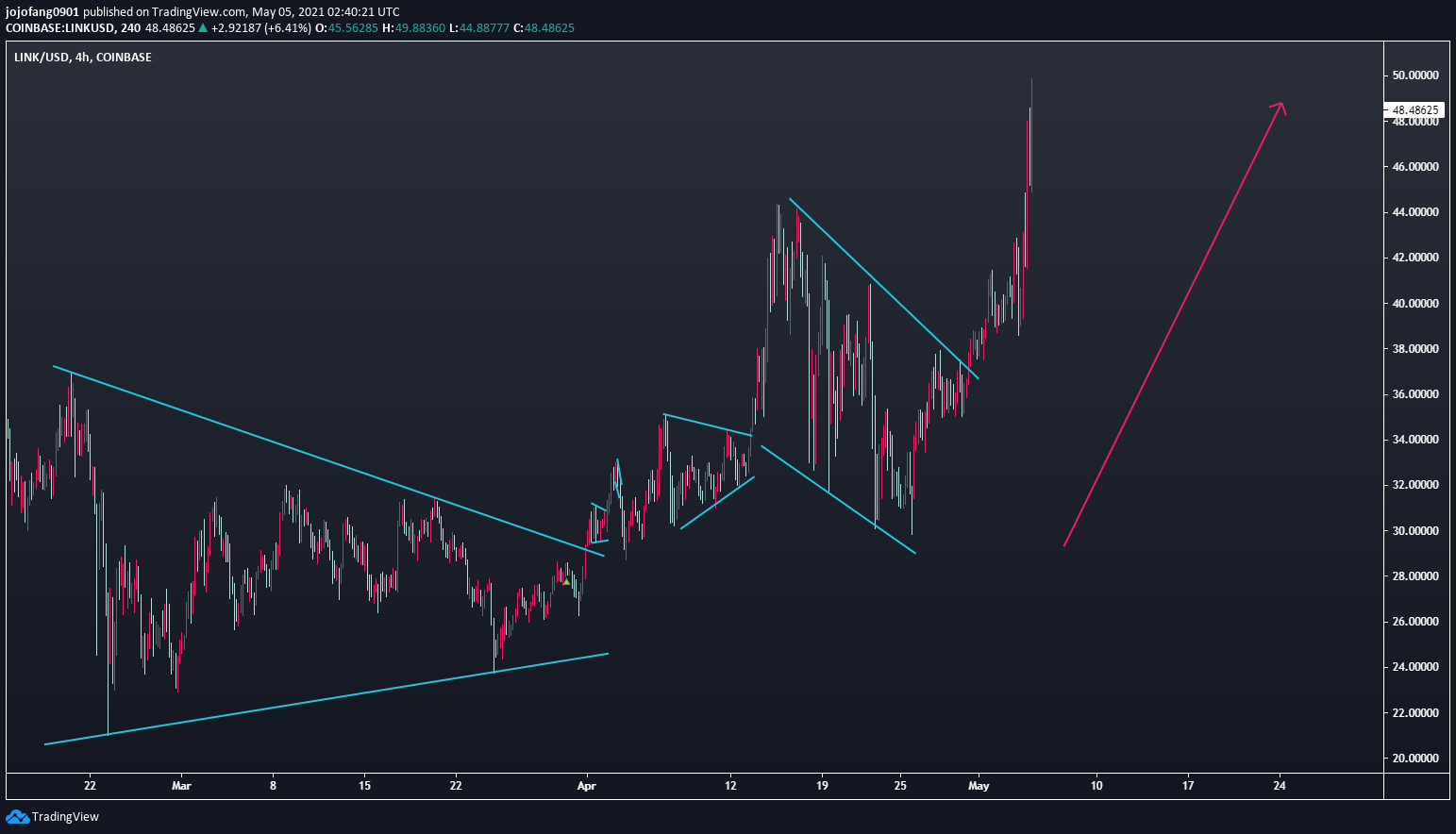
Task: Select the large triangle's lower cyan support line
Action: [x=326, y=698]
